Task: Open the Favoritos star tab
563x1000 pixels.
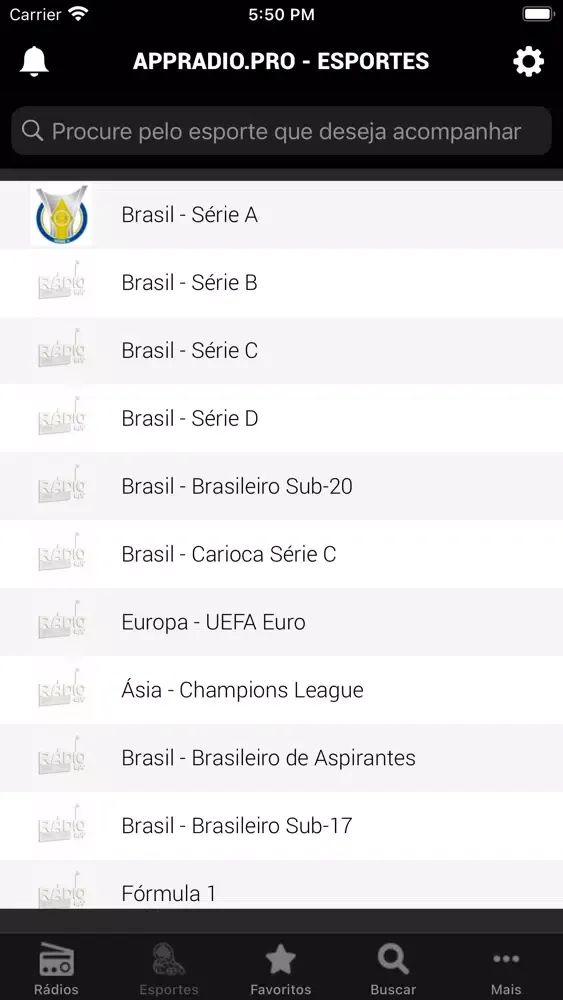Action: click(281, 968)
